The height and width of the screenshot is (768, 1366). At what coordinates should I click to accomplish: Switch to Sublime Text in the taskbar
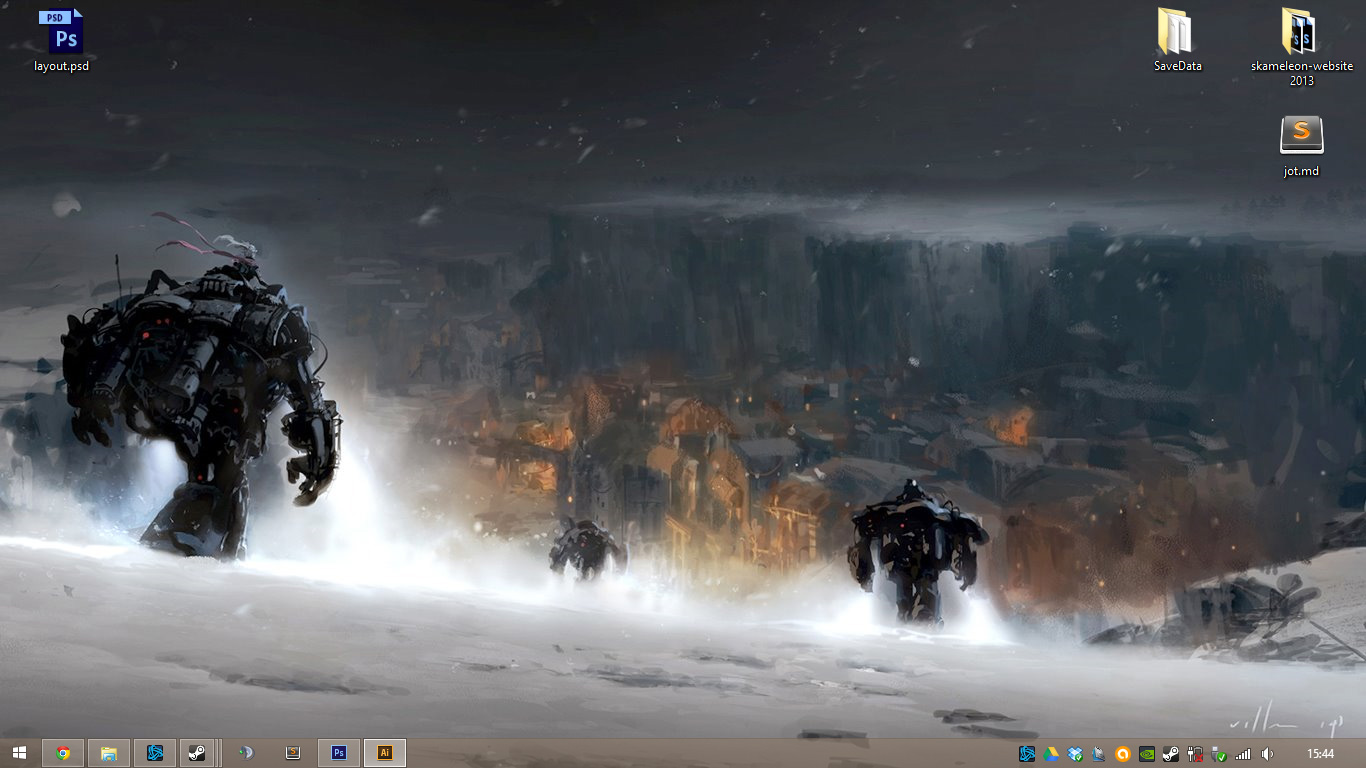[x=293, y=753]
